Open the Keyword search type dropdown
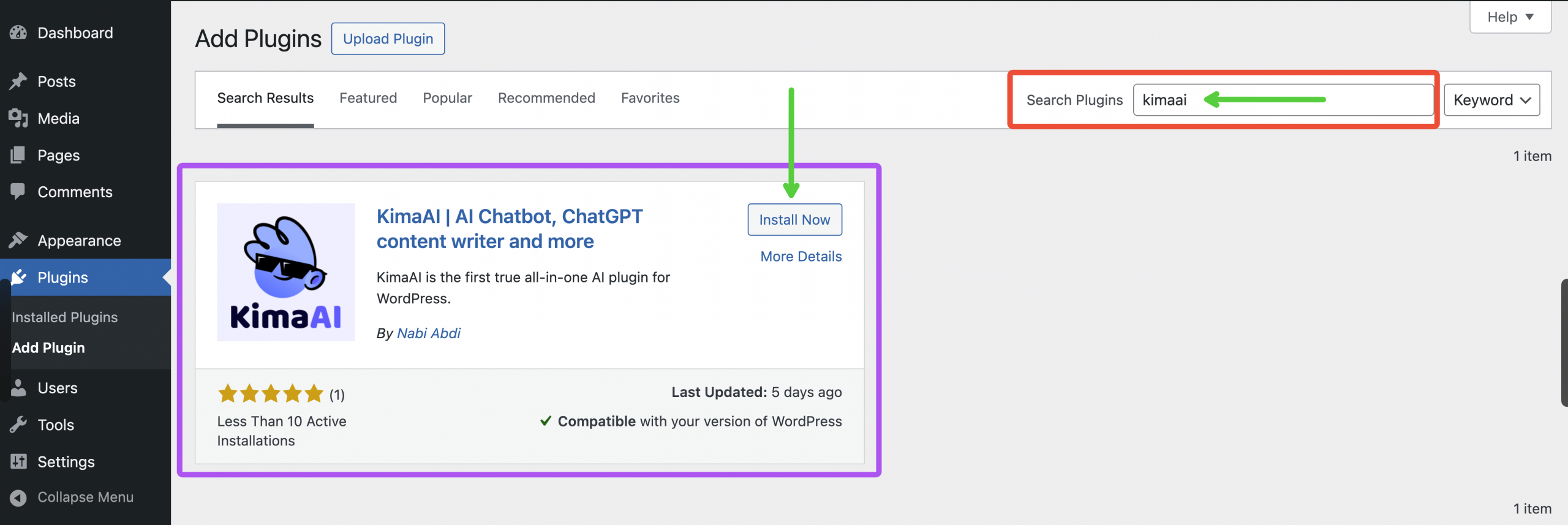This screenshot has width=1568, height=525. point(1491,100)
